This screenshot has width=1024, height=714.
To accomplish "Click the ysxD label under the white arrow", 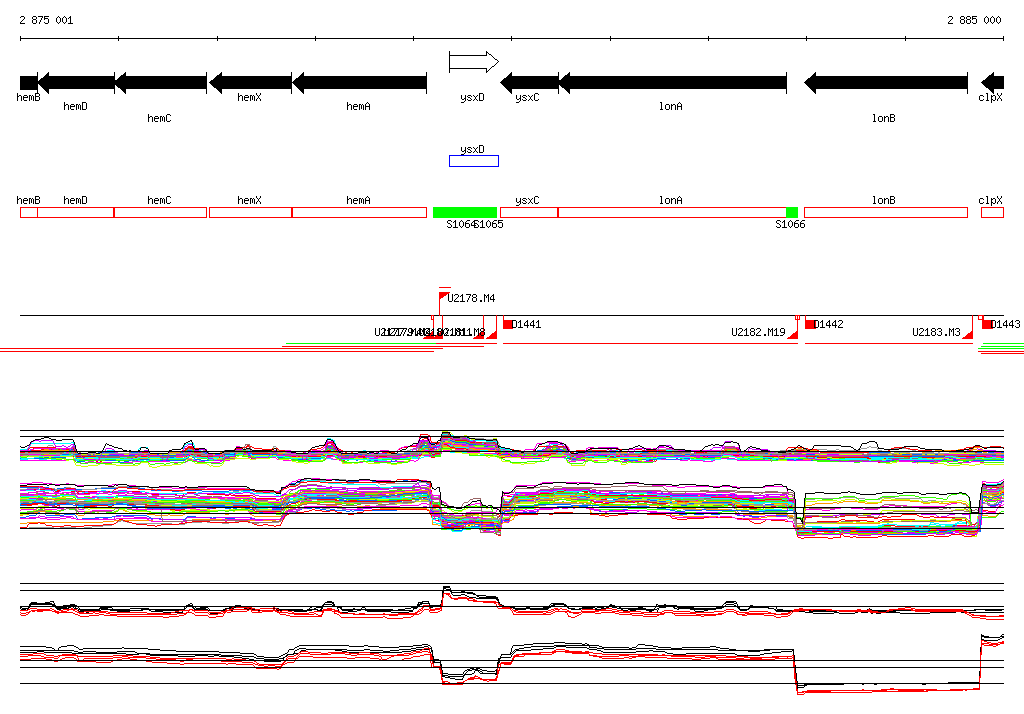I will 472,97.
